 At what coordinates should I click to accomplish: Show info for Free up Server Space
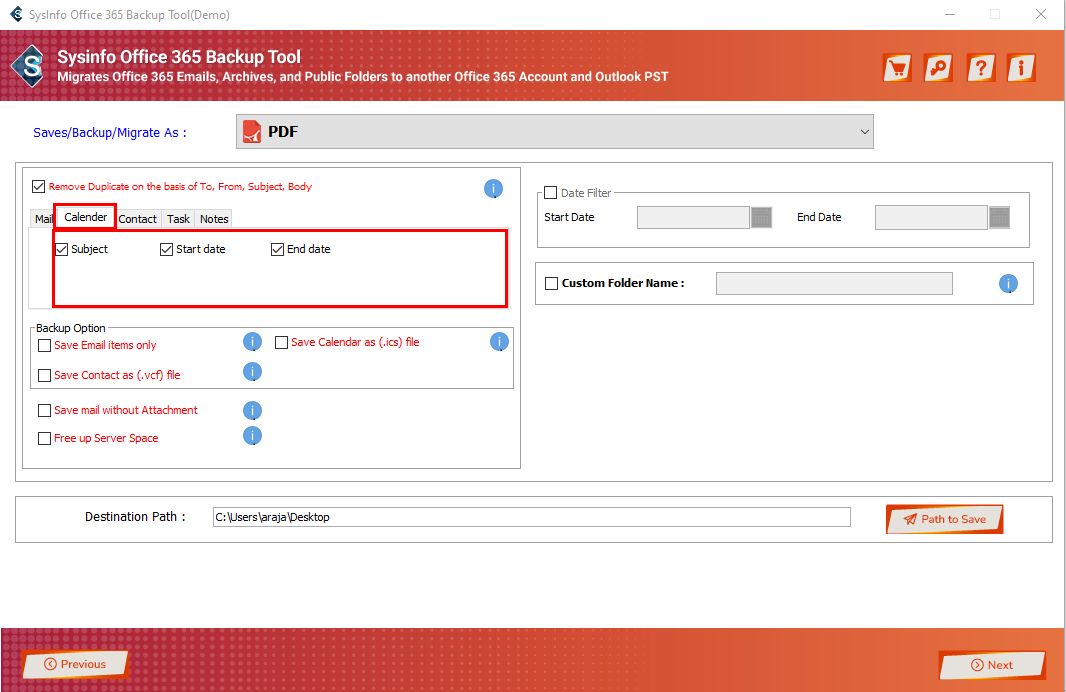(252, 436)
